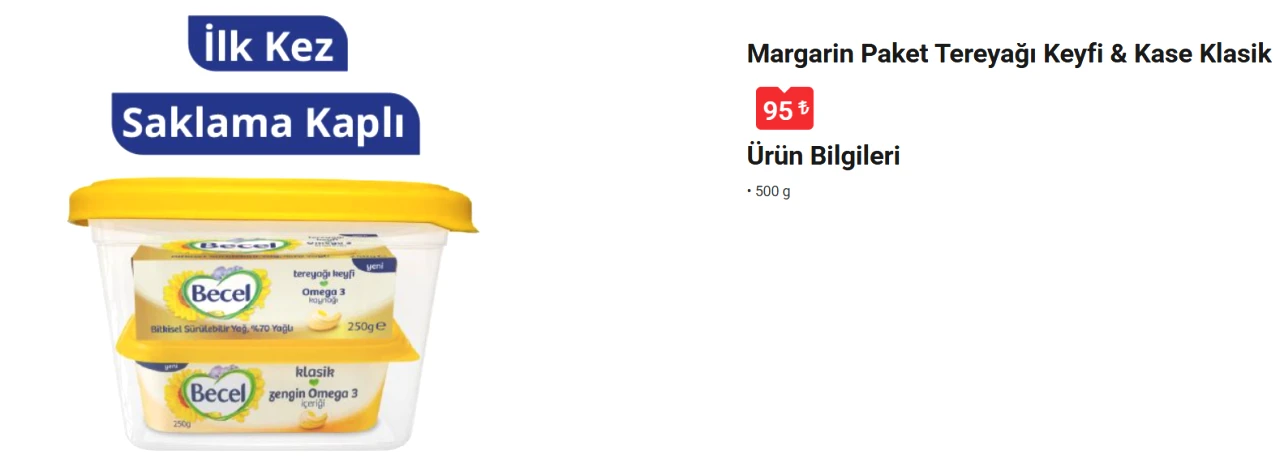Select the Becel logo on klasik tub

click(x=213, y=393)
